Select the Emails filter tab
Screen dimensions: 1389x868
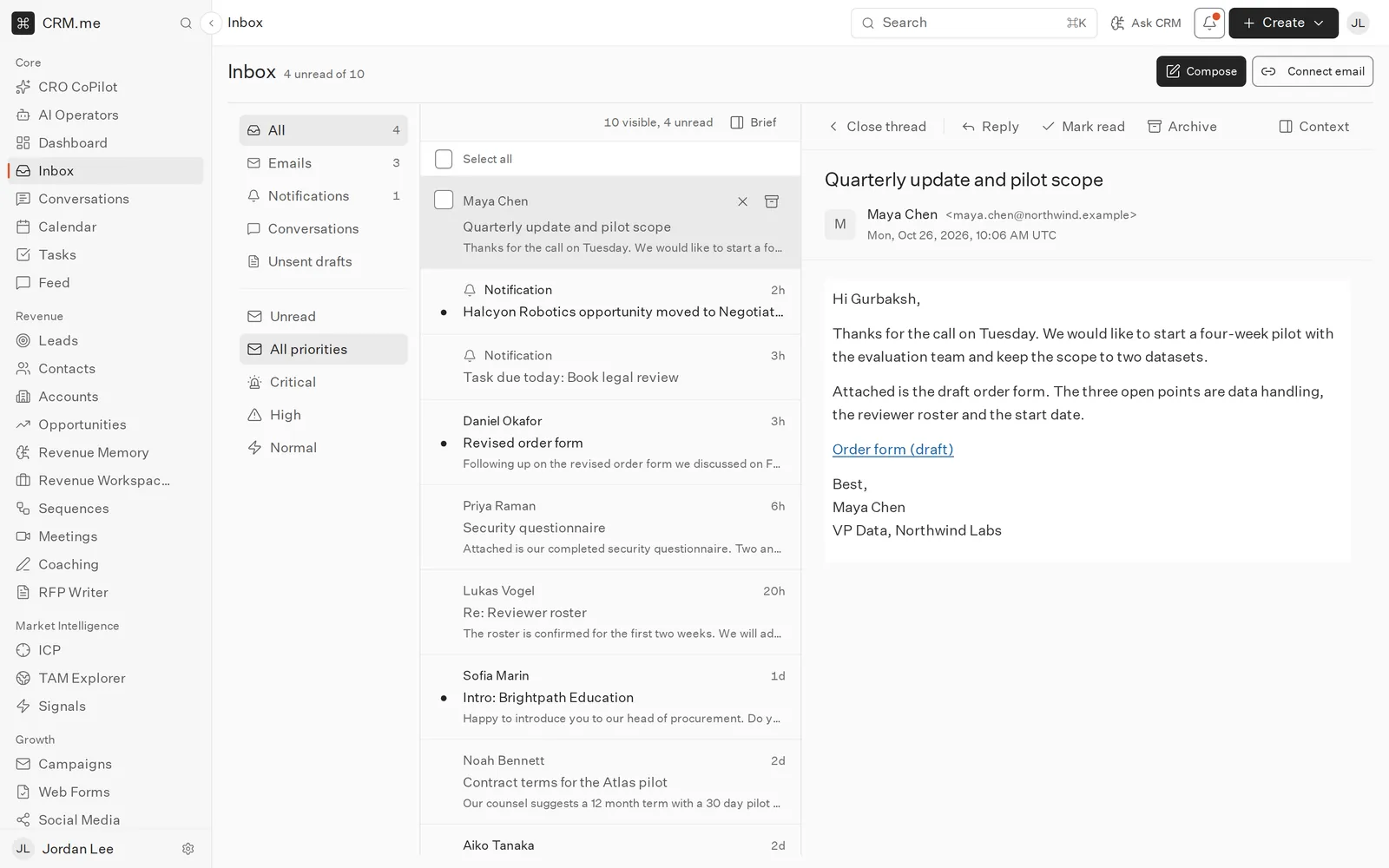pyautogui.click(x=324, y=163)
